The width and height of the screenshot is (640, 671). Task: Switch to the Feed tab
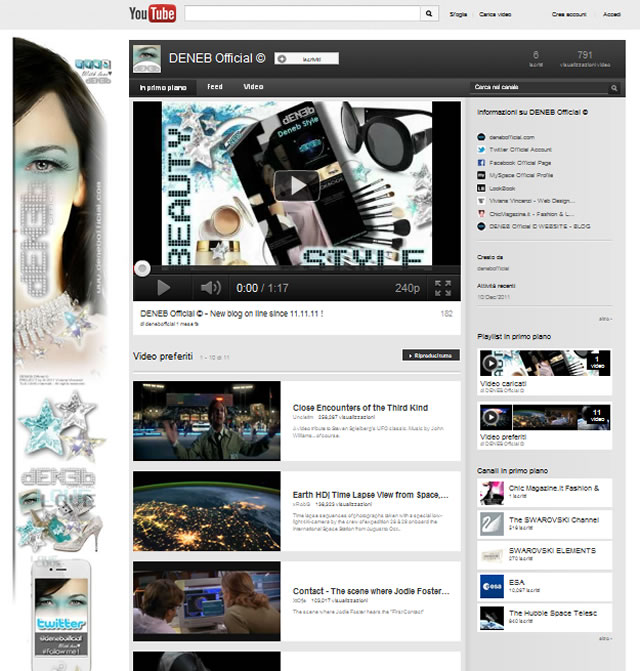coord(215,87)
